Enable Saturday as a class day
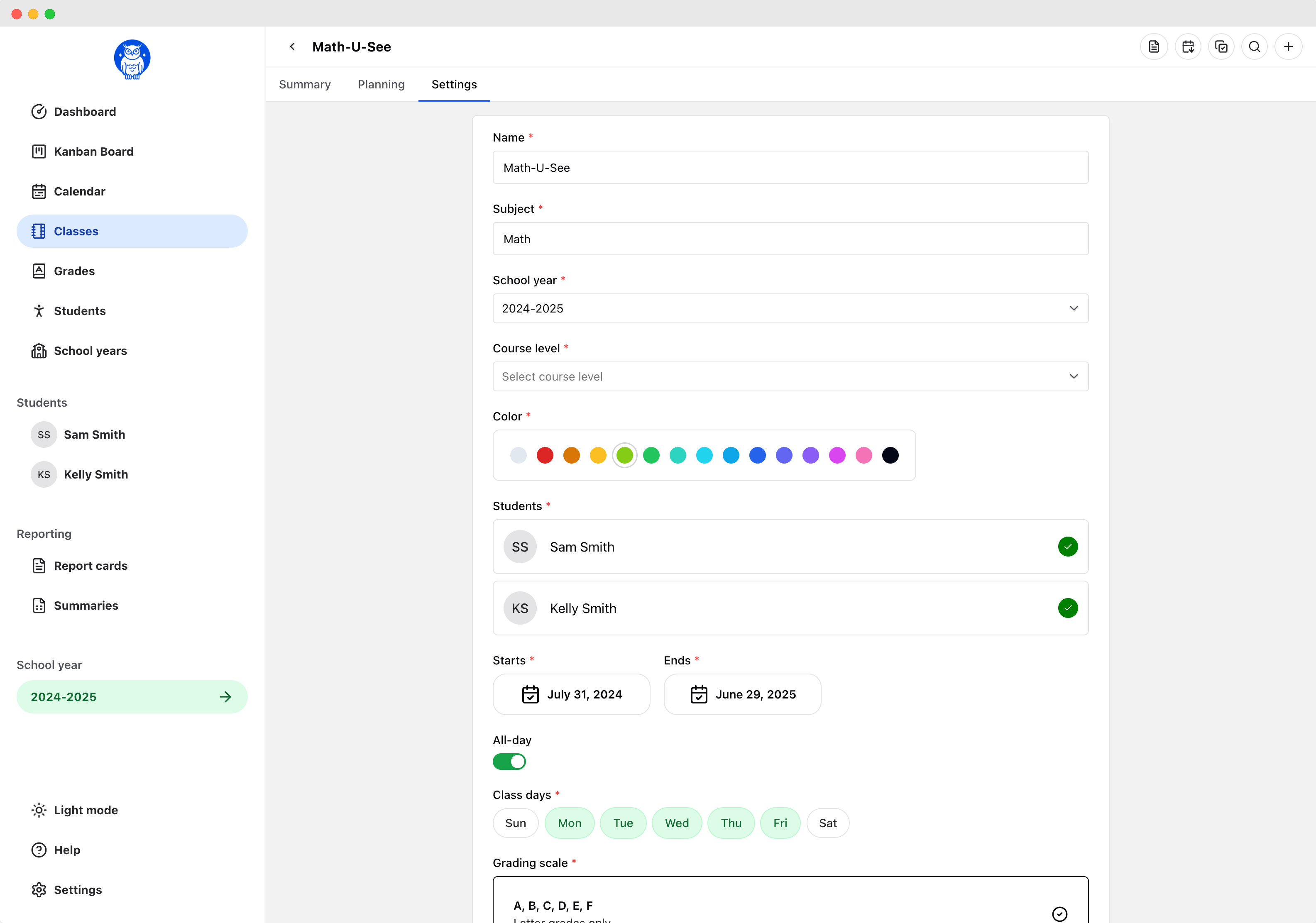Image resolution: width=1316 pixels, height=923 pixels. 828,823
